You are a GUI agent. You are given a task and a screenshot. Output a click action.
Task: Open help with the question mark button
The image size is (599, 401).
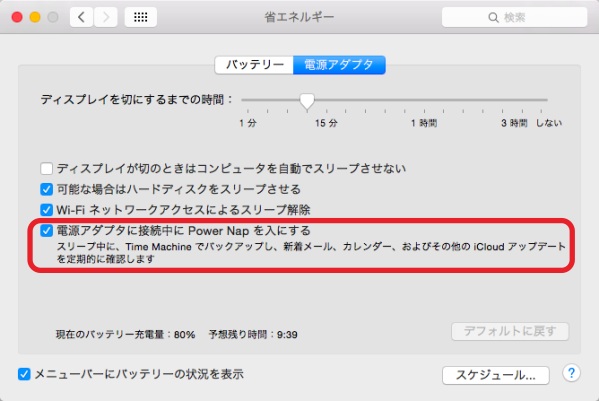pyautogui.click(x=571, y=373)
